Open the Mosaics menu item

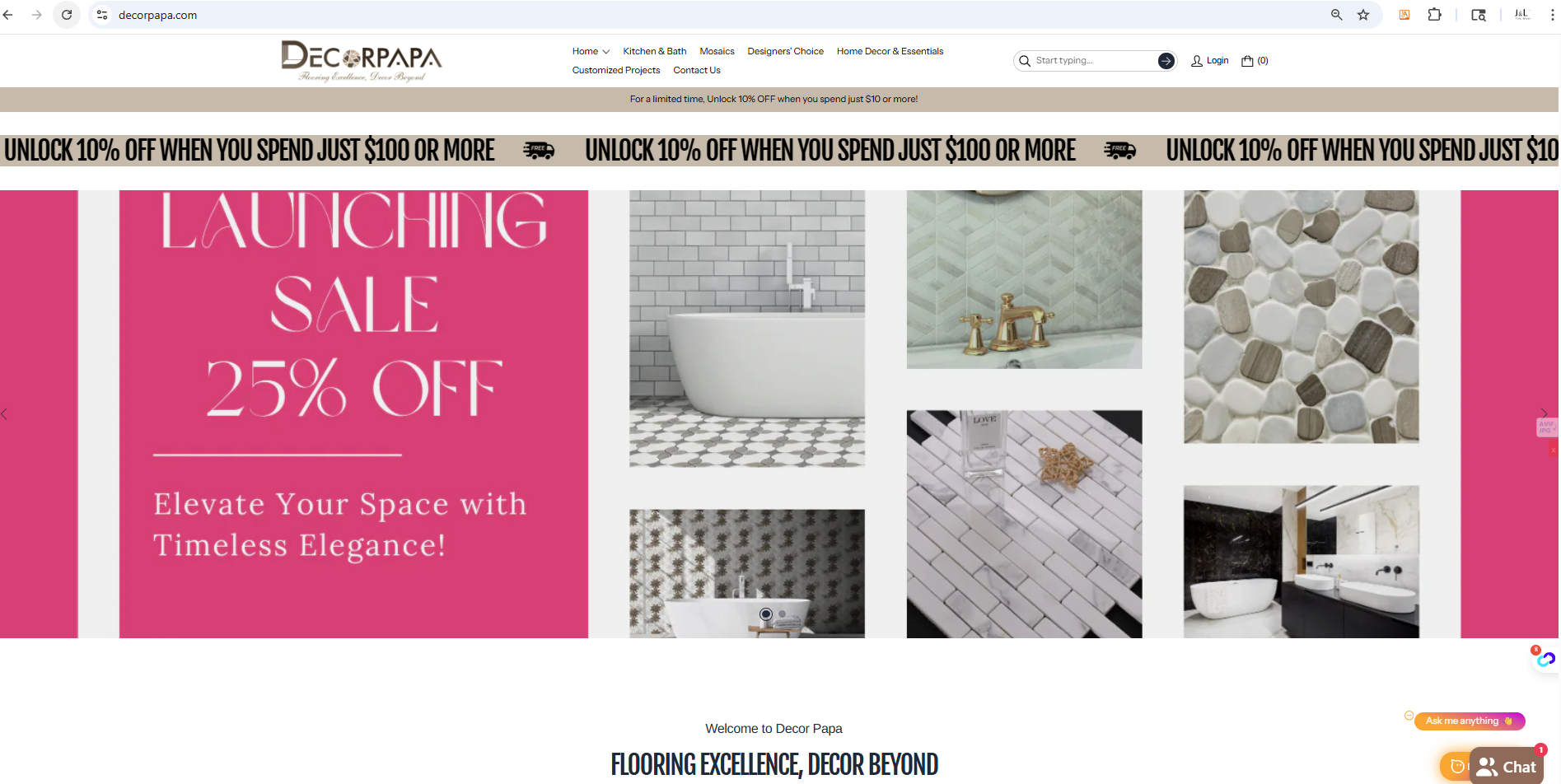pos(717,51)
